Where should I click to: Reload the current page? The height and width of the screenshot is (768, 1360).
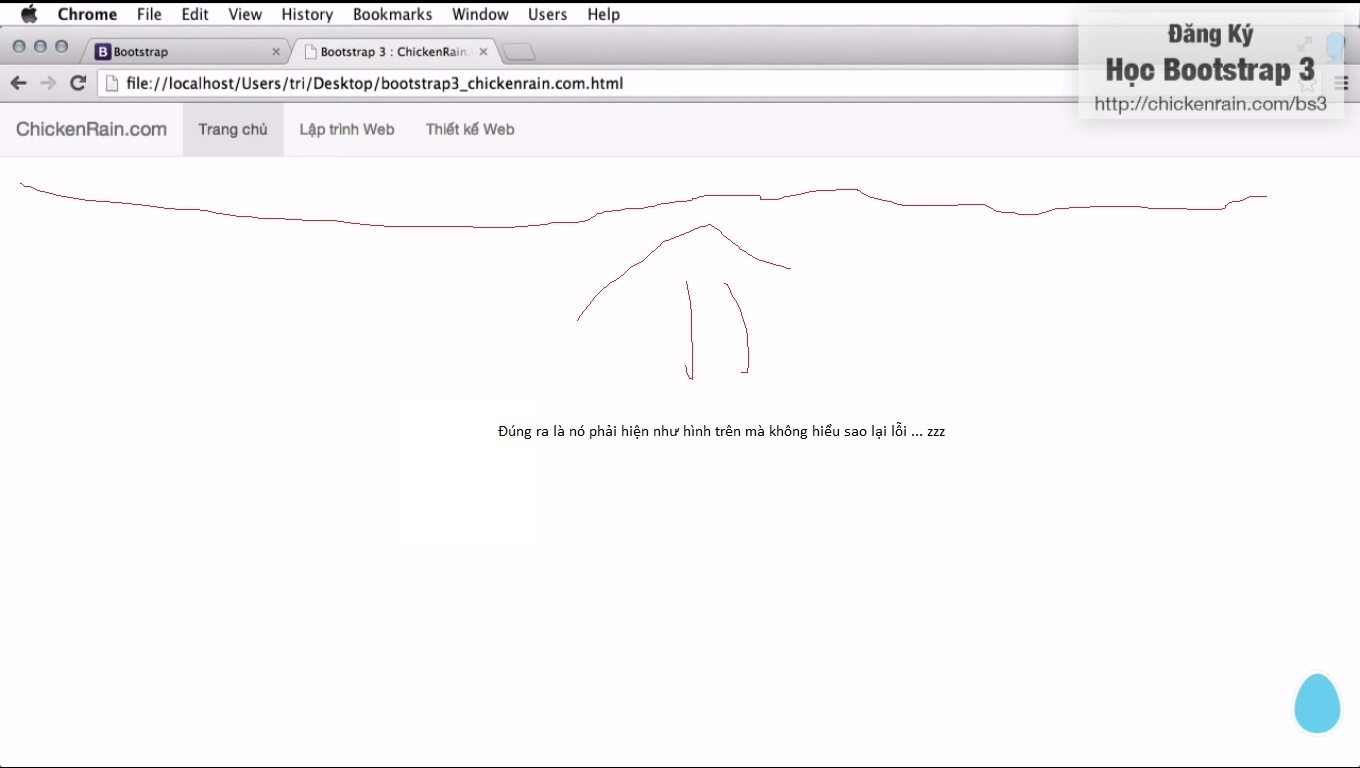pos(78,83)
